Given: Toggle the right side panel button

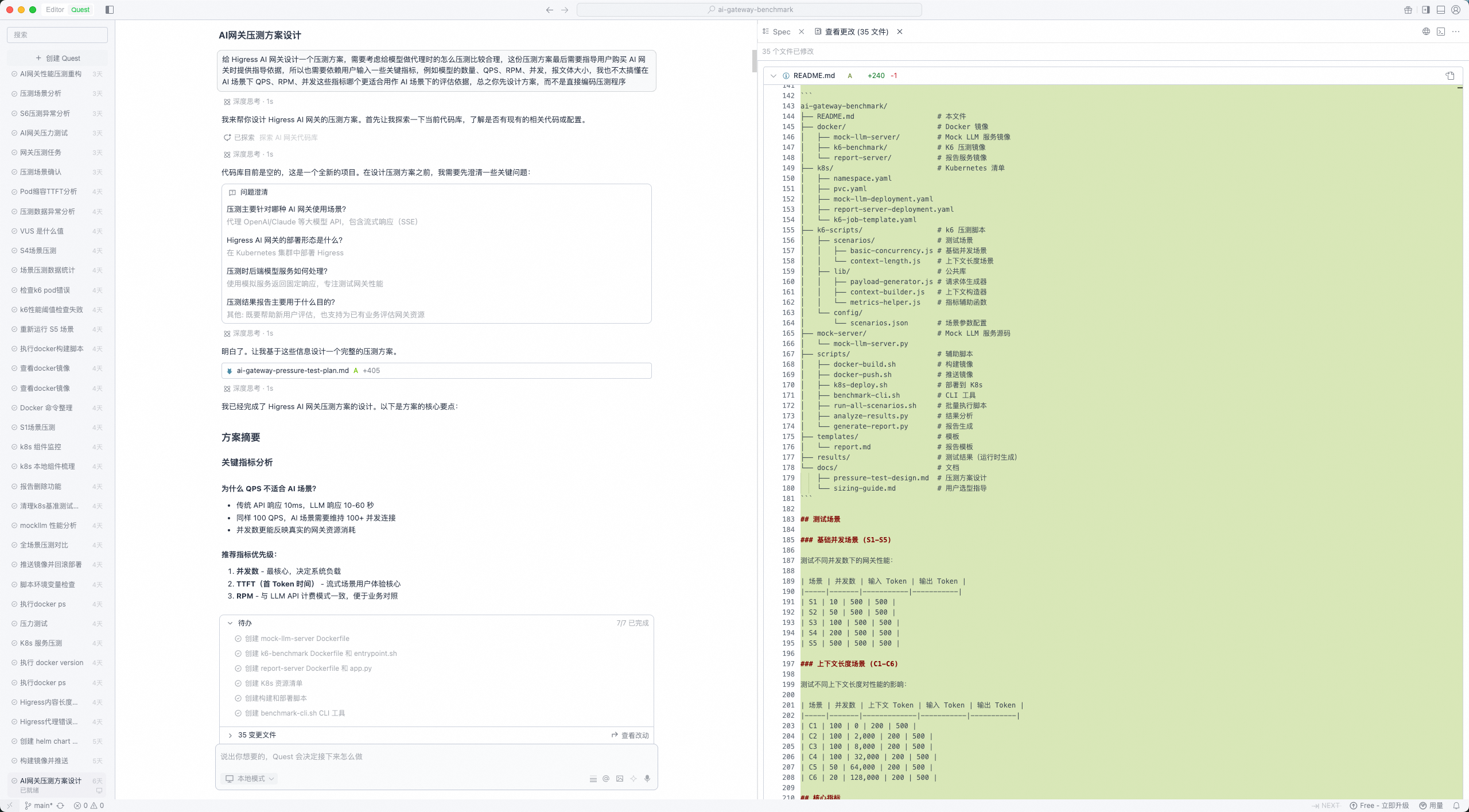Looking at the screenshot, I should coord(1426,10).
